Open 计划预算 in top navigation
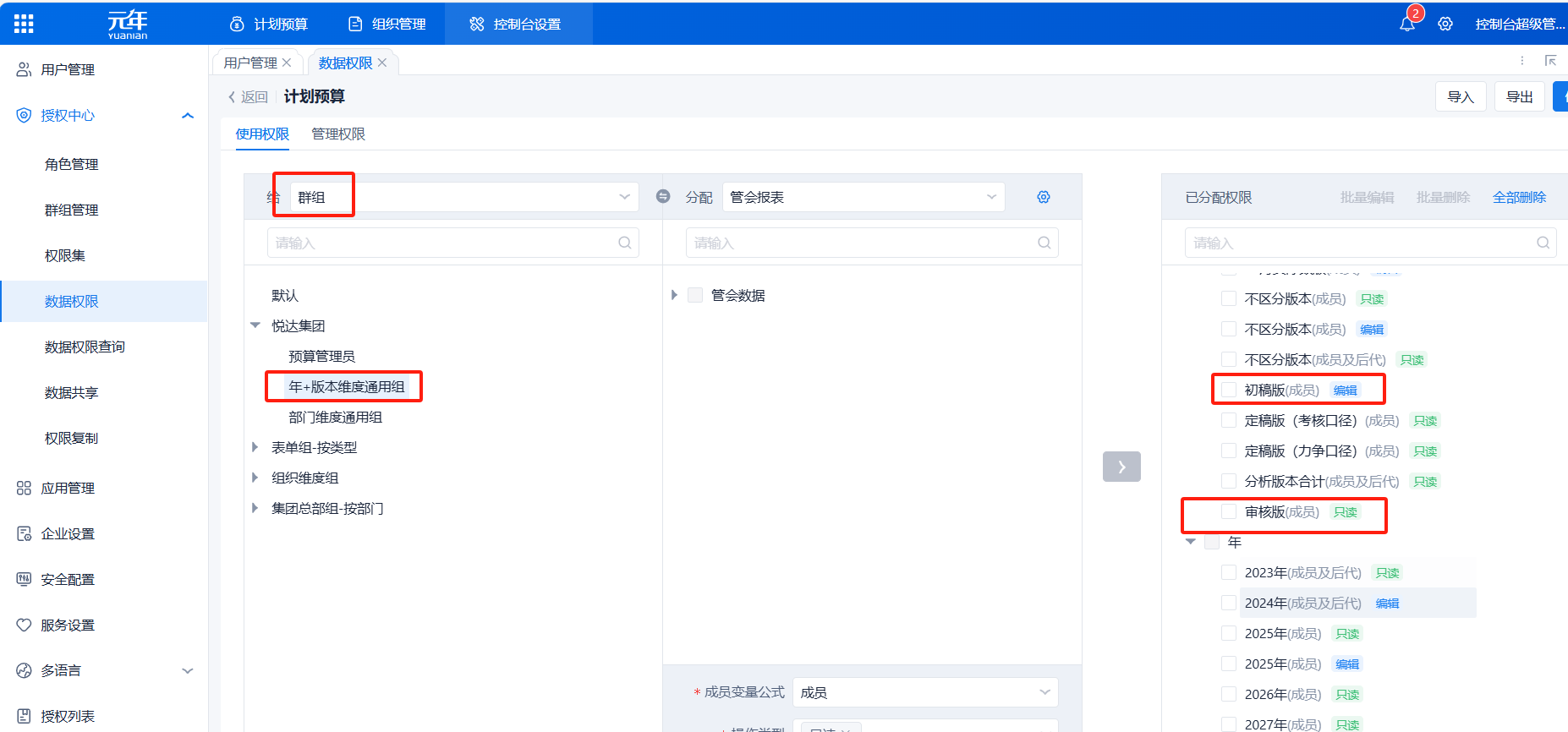 coord(269,25)
